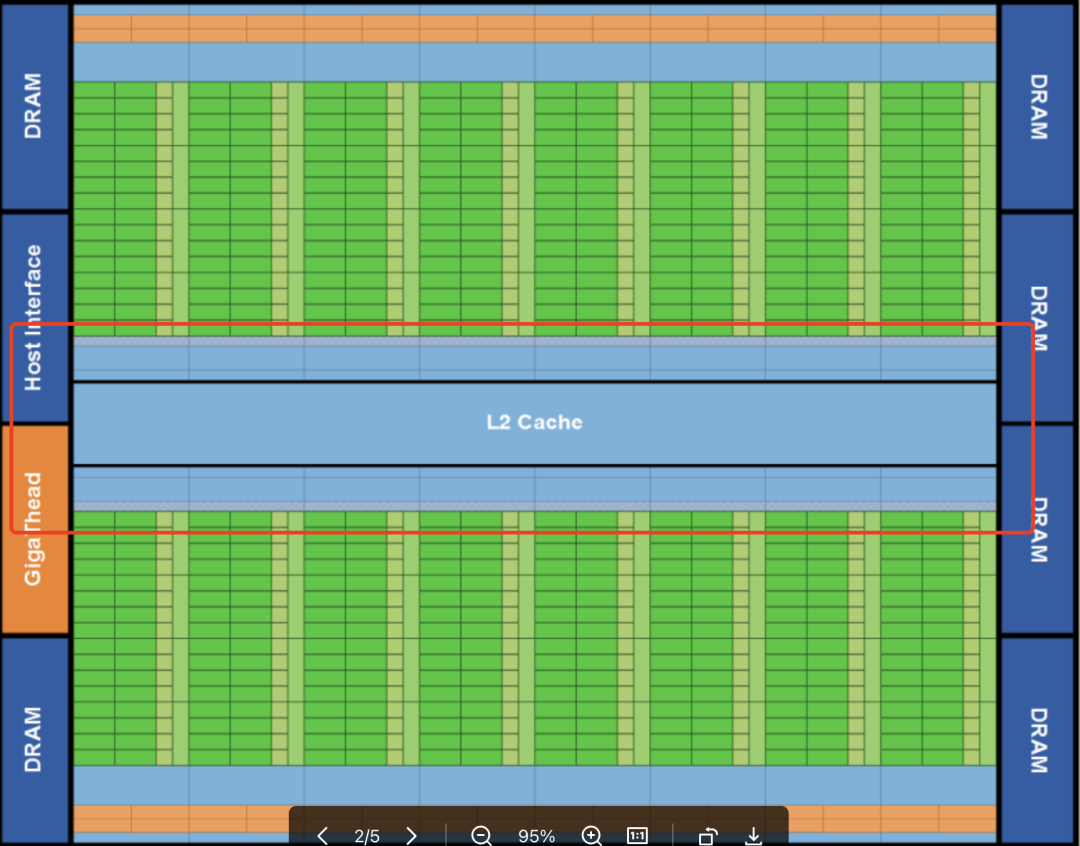Screen dimensions: 1080x846
Task: Click the zoom out magnifier icon
Action: [x=481, y=836]
